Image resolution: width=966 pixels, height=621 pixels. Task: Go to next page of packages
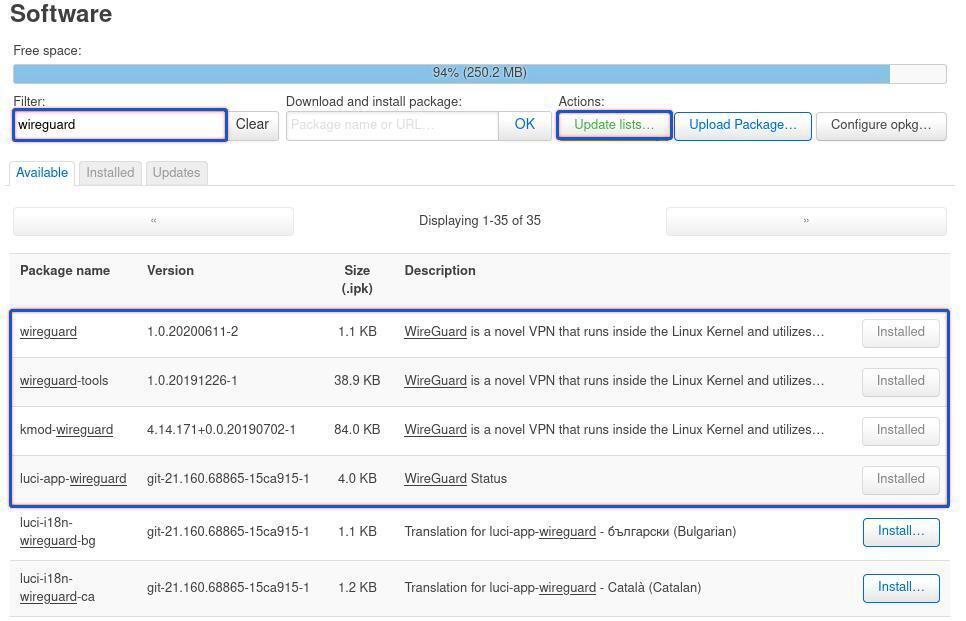pyautogui.click(x=805, y=221)
